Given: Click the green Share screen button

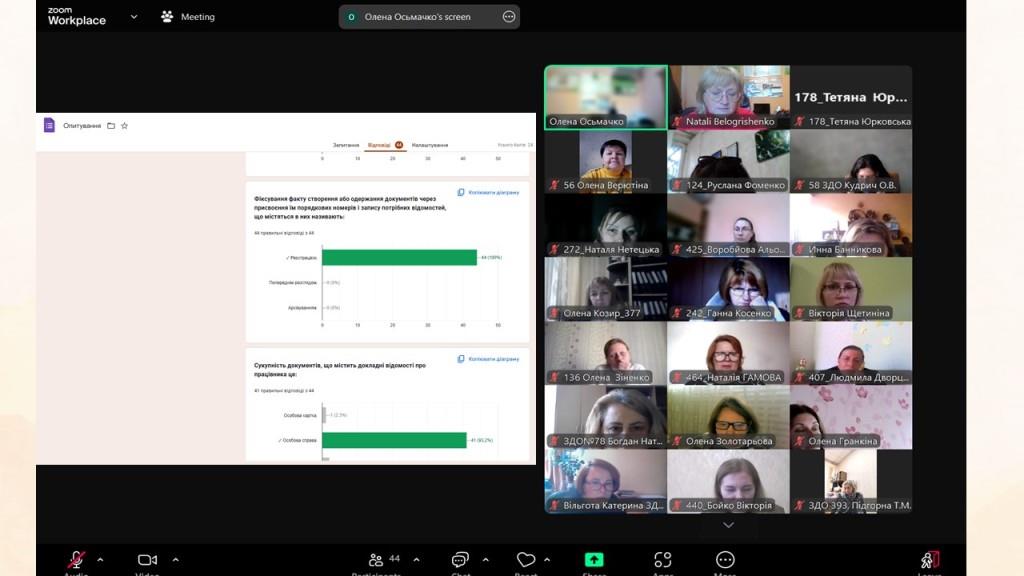Looking at the screenshot, I should coord(594,560).
